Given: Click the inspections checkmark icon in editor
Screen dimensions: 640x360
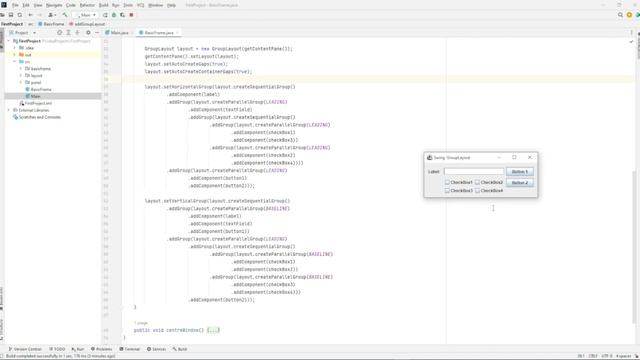Looking at the screenshot, I should pos(631,42).
